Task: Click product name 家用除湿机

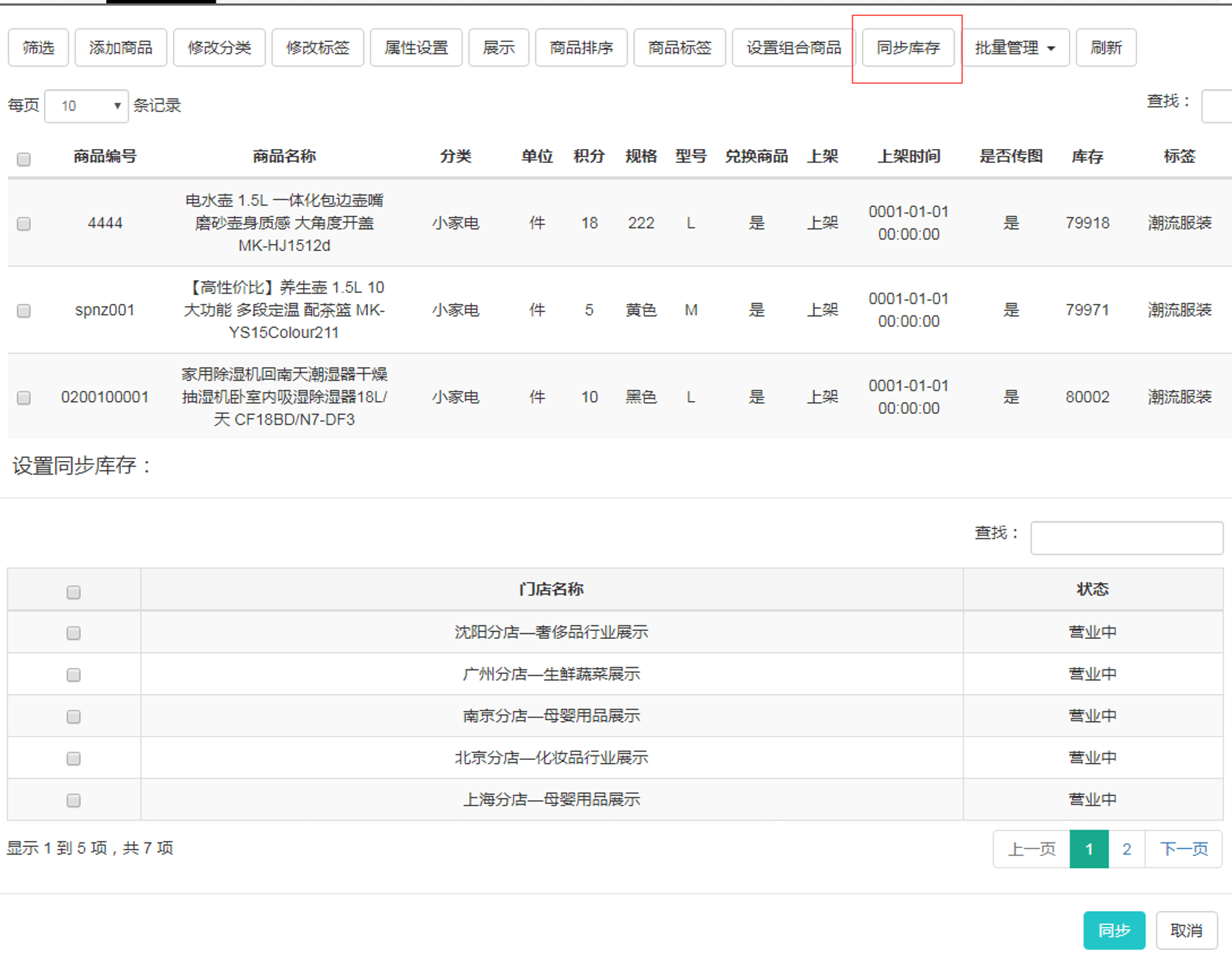Action: pos(284,397)
